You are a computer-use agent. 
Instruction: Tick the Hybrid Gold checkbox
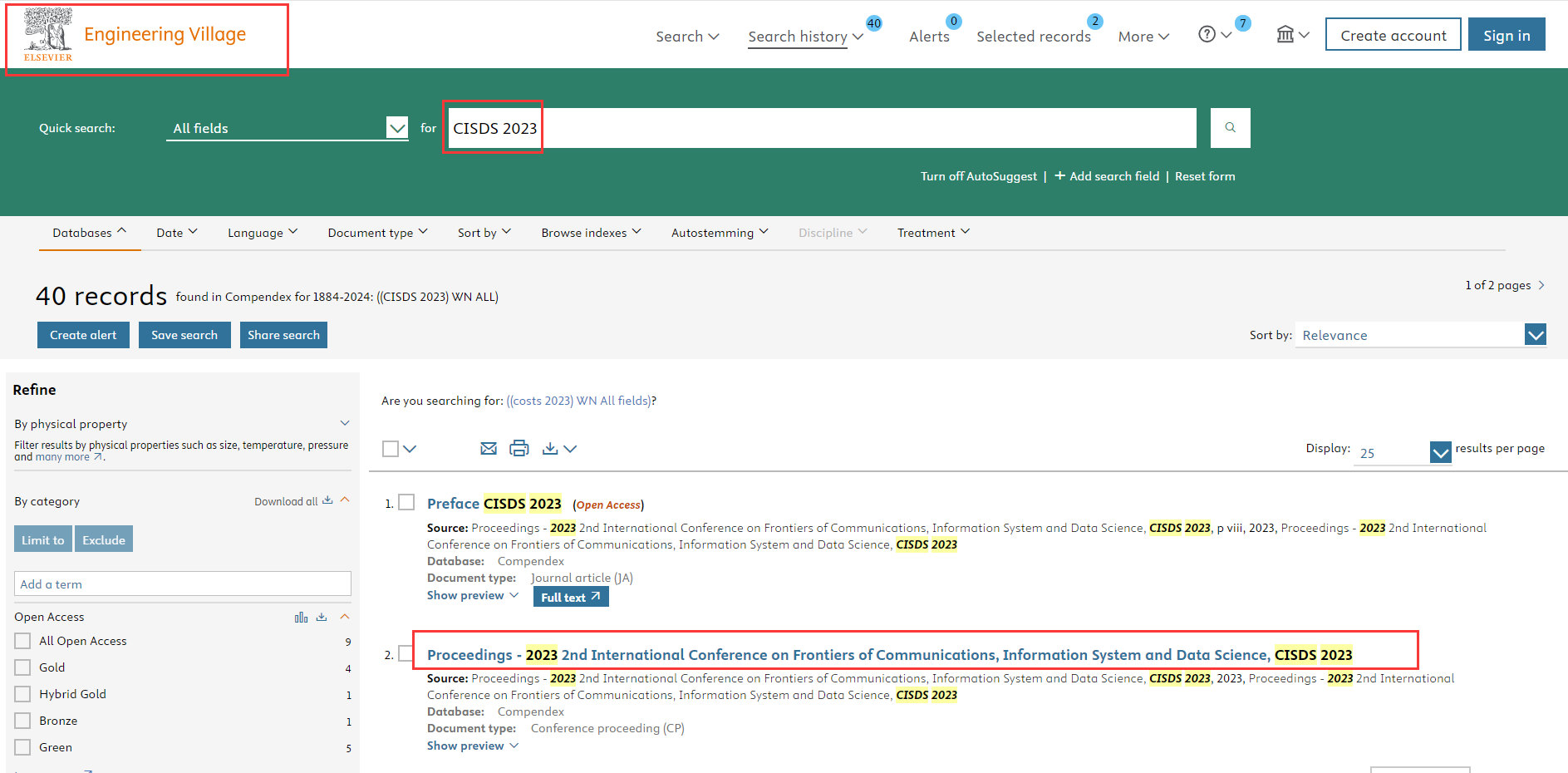(x=22, y=694)
